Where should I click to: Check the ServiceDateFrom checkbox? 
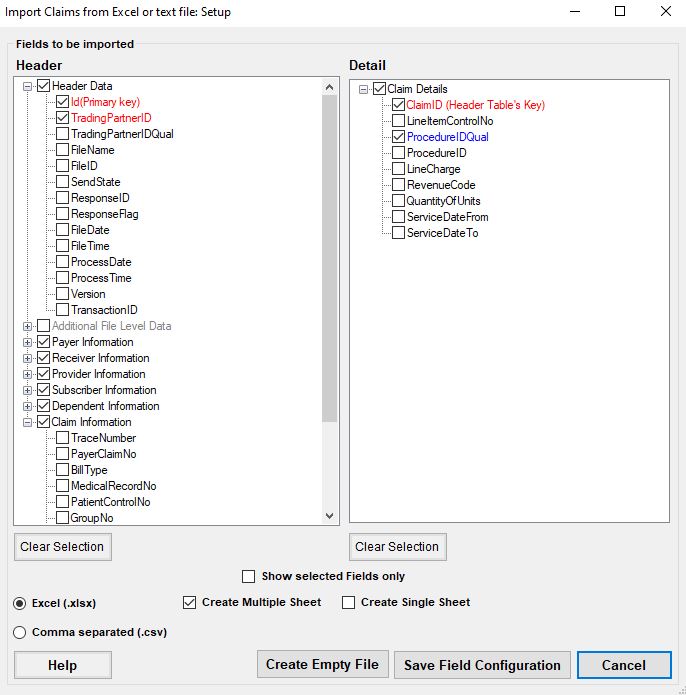tap(398, 216)
